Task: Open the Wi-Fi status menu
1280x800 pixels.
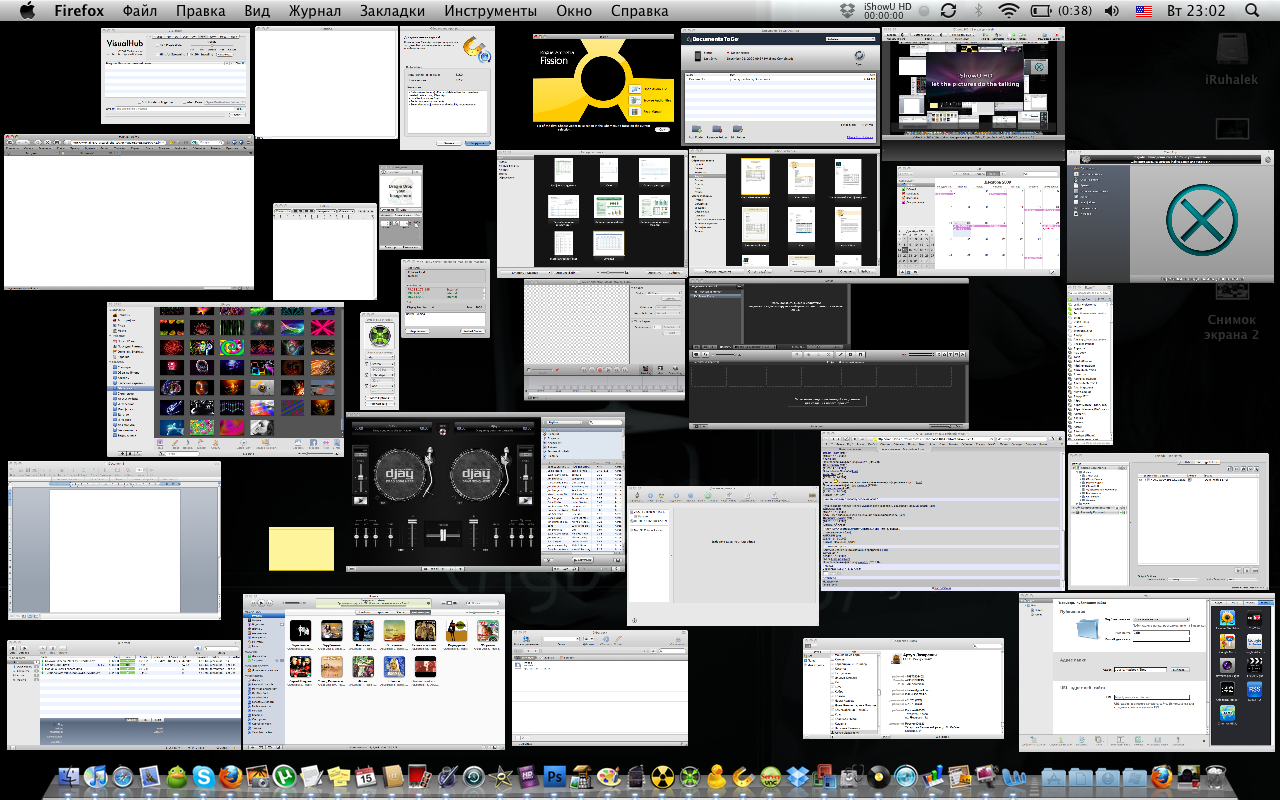Action: coord(1008,11)
